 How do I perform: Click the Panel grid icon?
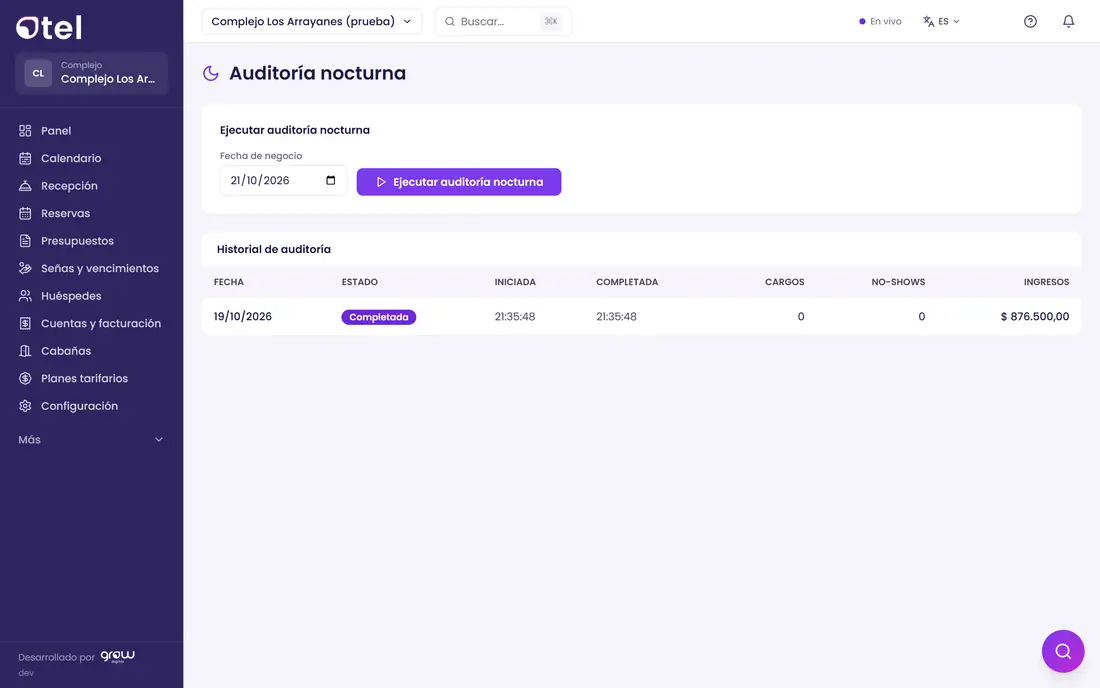coord(25,130)
